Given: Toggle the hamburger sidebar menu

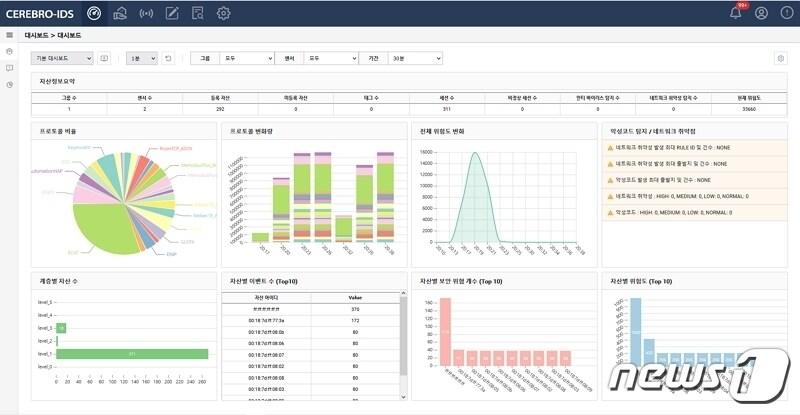Looking at the screenshot, I should tap(9, 34).
